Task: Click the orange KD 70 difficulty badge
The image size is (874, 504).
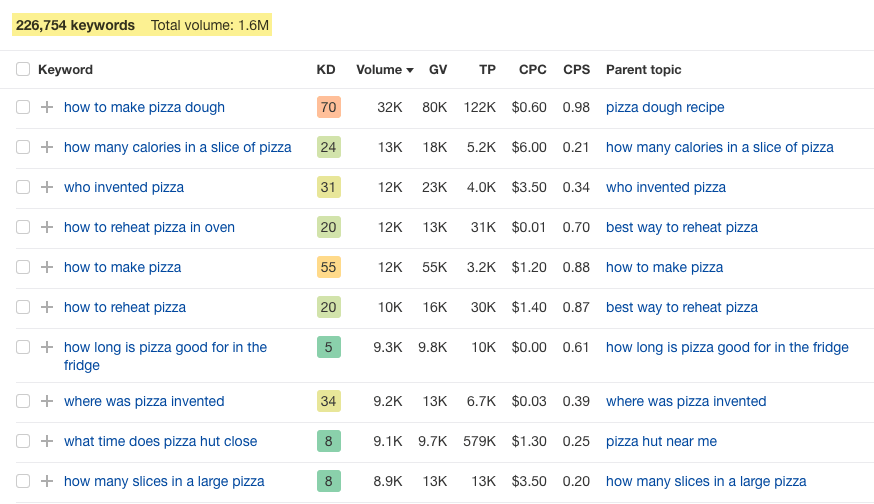Action: click(x=328, y=107)
